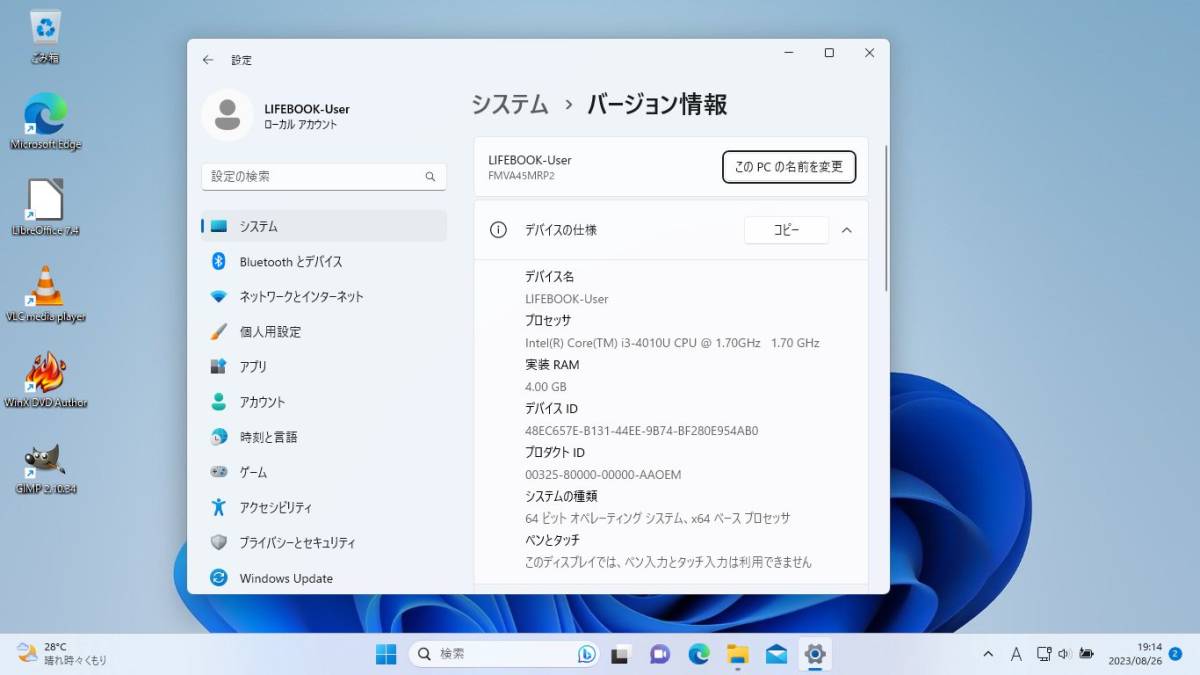Viewport: 1200px width, 675px height.
Task: Click the processor value Intel(R) Core(TM) i3-4010U
Action: tap(672, 343)
